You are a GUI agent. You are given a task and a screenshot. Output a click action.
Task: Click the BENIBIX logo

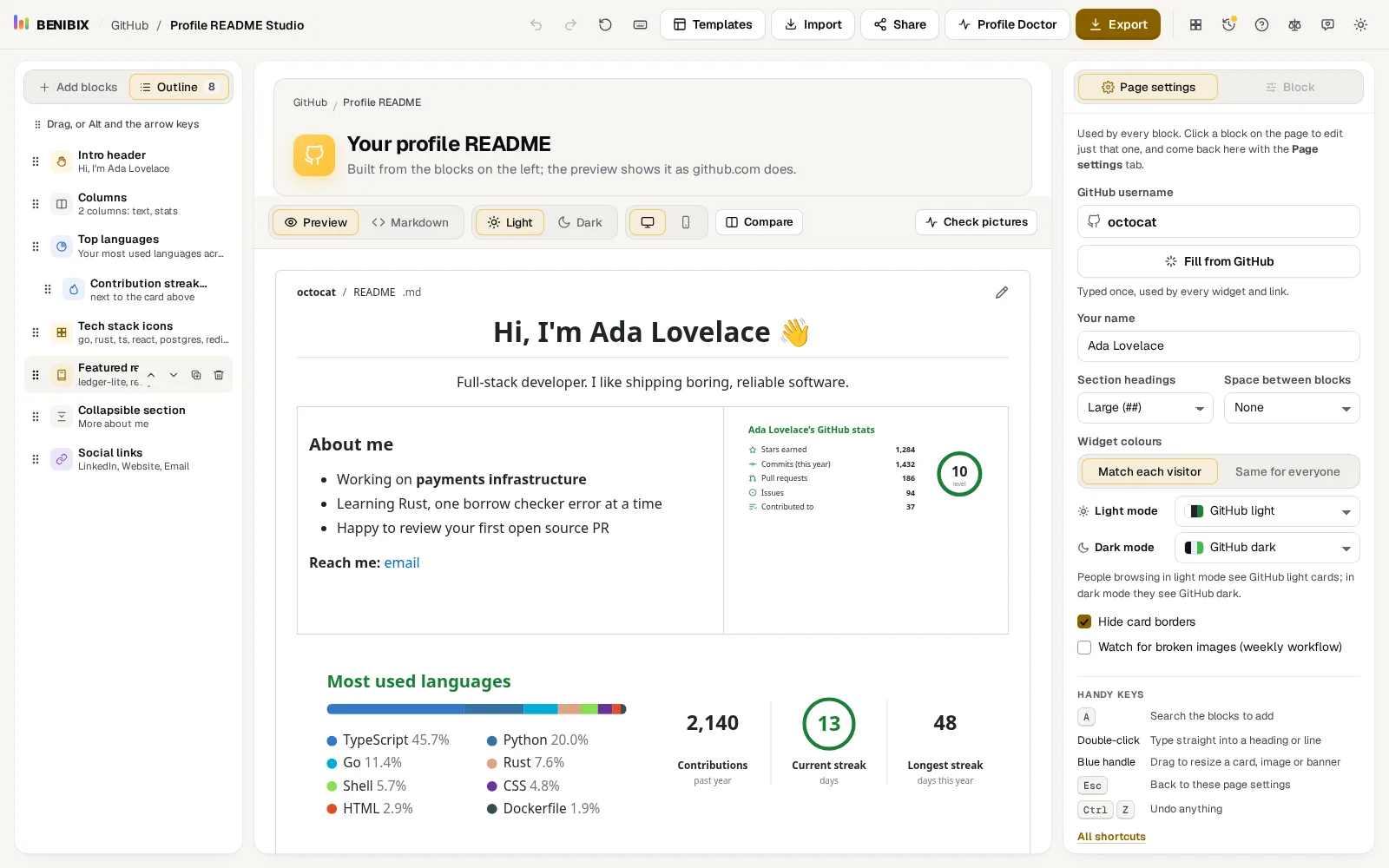tap(52, 24)
